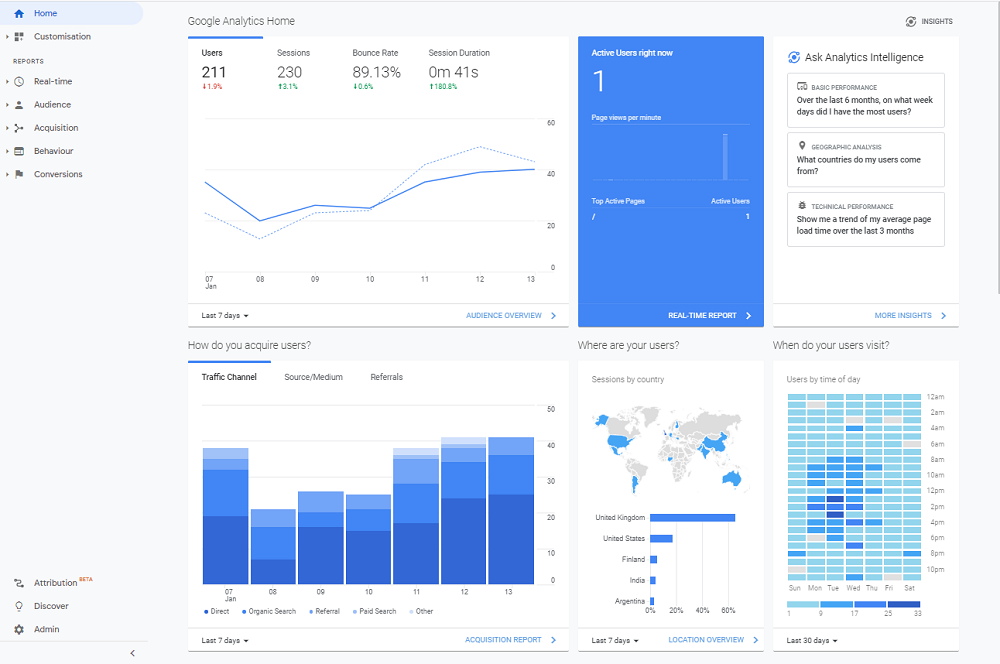The height and width of the screenshot is (664, 1000).
Task: Switch to the Traffic Channel tab
Action: [x=229, y=377]
